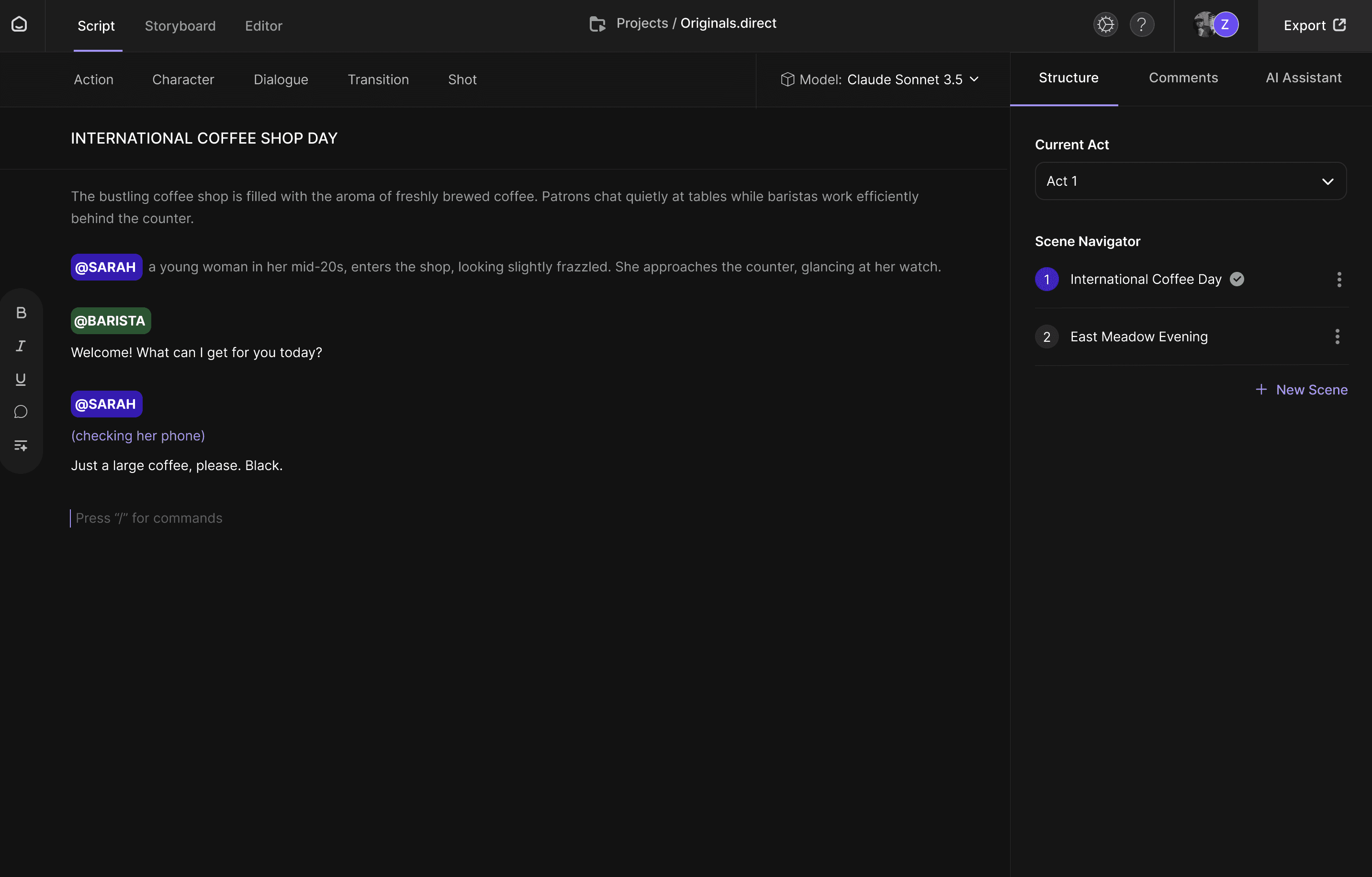Click the home logo icon

pyautogui.click(x=19, y=24)
